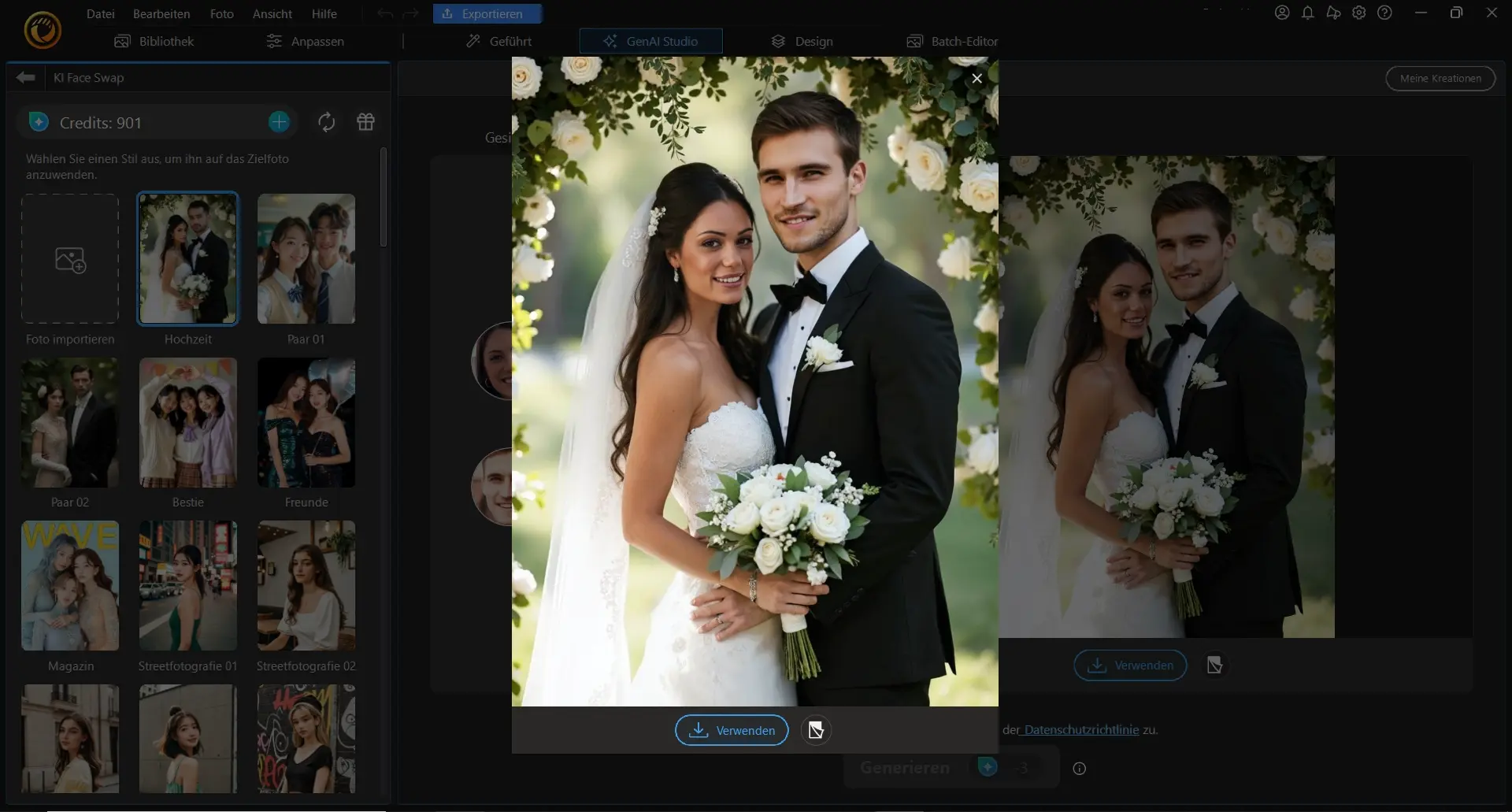Click the Credits: 901 label
The height and width of the screenshot is (812, 1512).
[101, 123]
